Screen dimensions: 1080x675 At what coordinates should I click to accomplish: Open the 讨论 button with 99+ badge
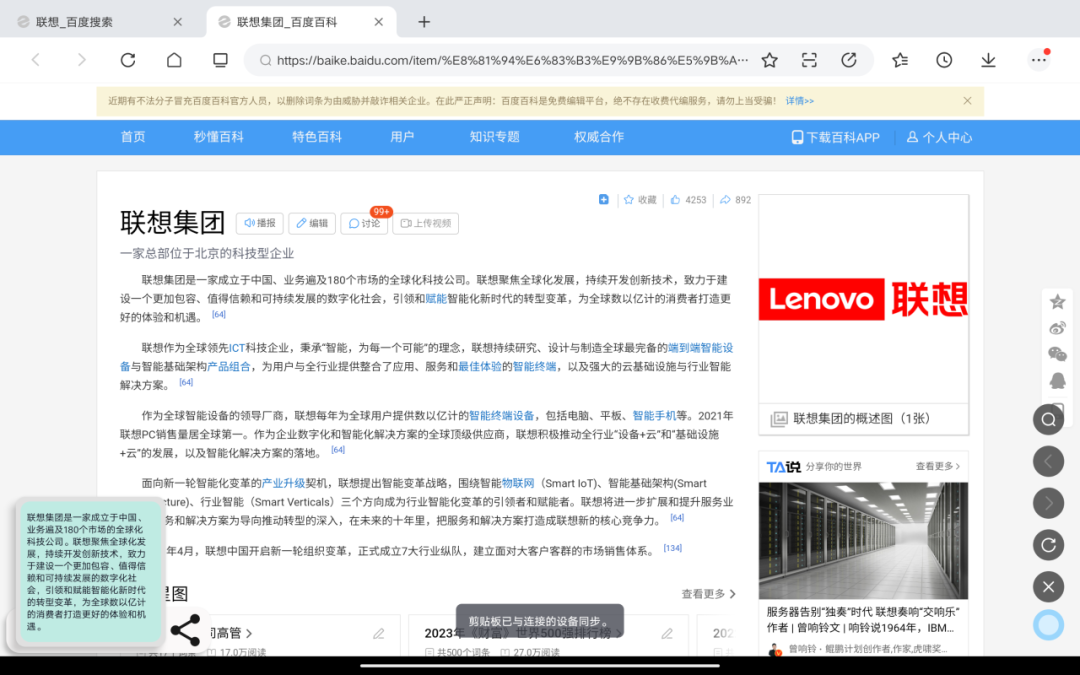(x=364, y=223)
